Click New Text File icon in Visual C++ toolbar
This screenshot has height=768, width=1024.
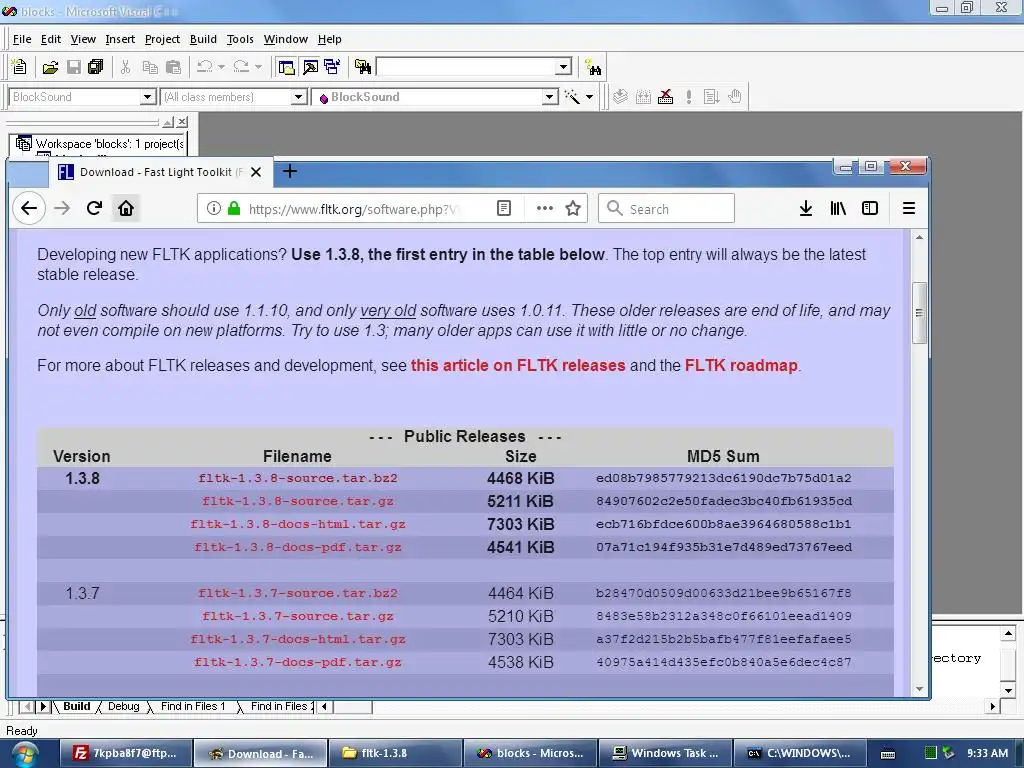19,67
